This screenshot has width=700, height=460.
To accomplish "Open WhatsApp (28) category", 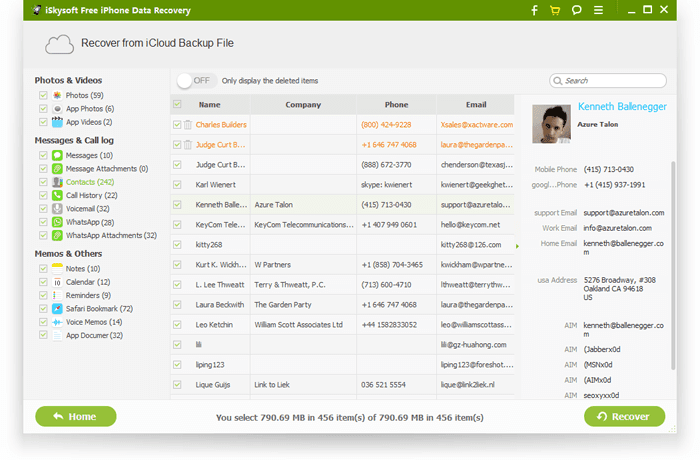I will [x=90, y=222].
